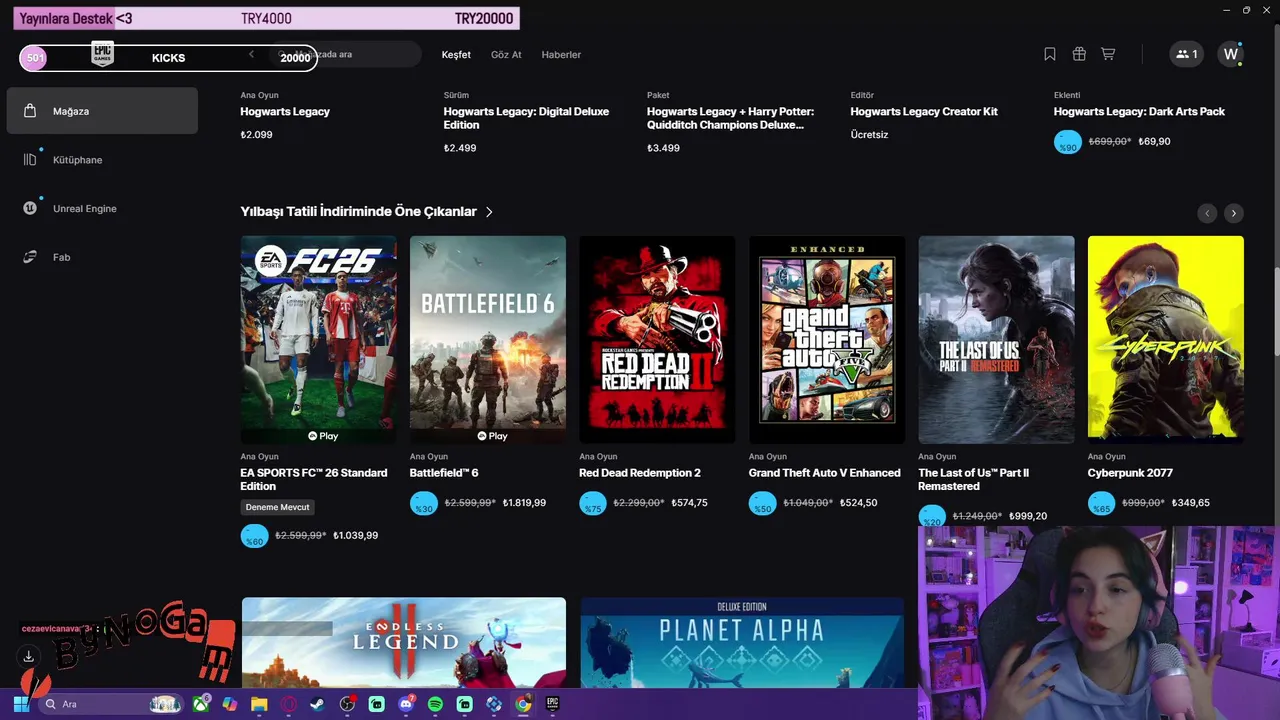This screenshot has height=720, width=1280.
Task: Open Windows Start menu
Action: 20,704
